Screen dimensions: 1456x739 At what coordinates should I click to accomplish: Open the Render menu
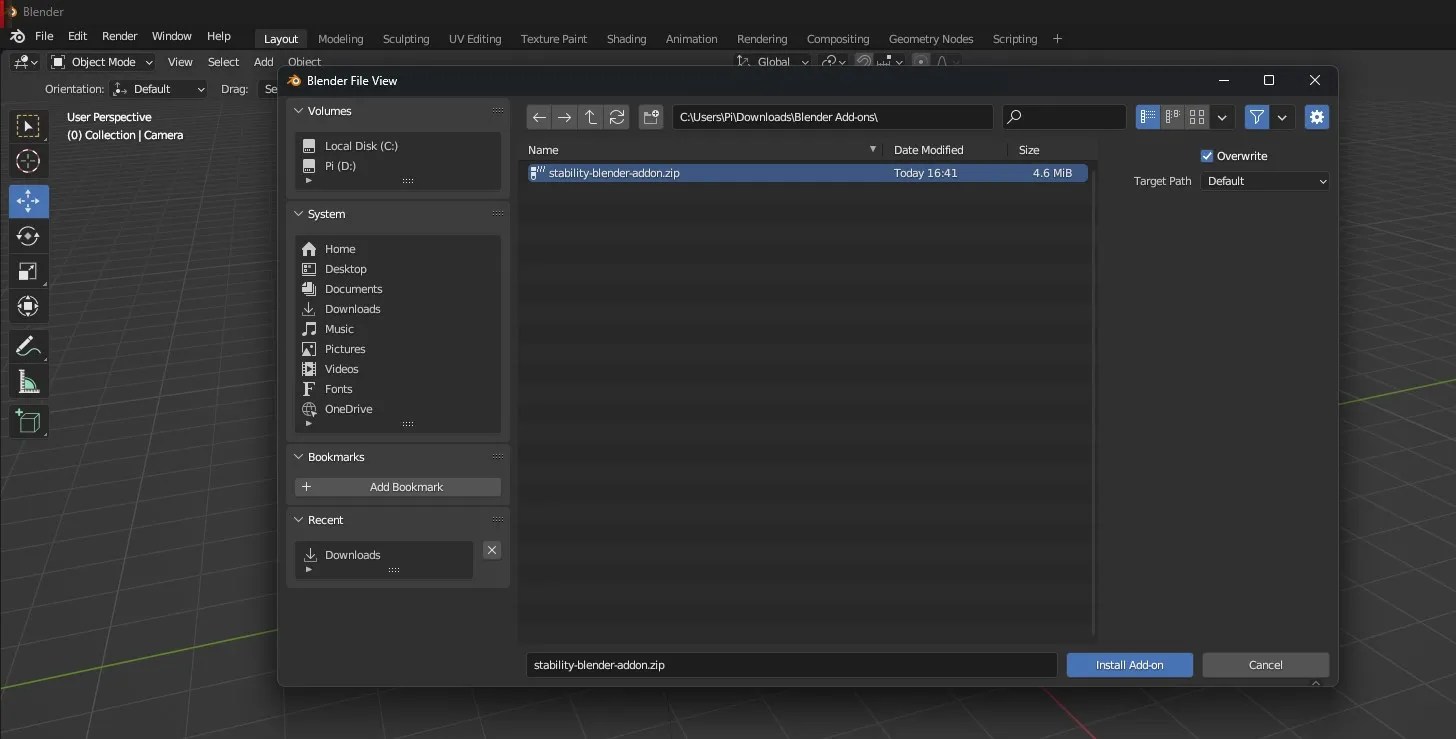click(x=119, y=36)
